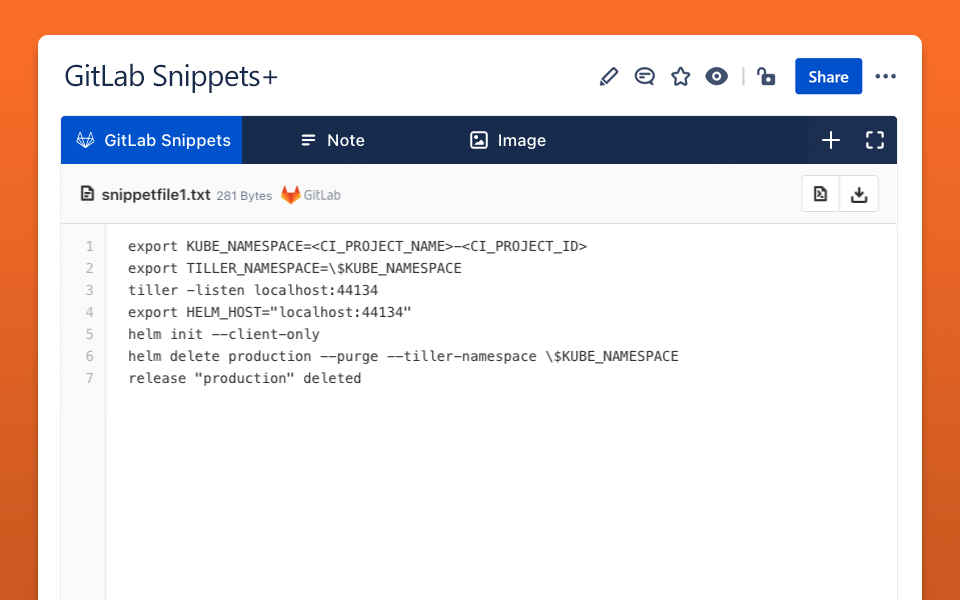Download snippetfile1.txt using the download icon

point(859,194)
